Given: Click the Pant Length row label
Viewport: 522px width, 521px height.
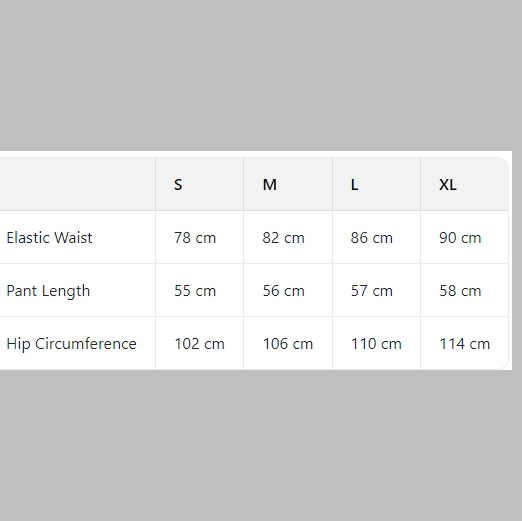Looking at the screenshot, I should 48,291.
